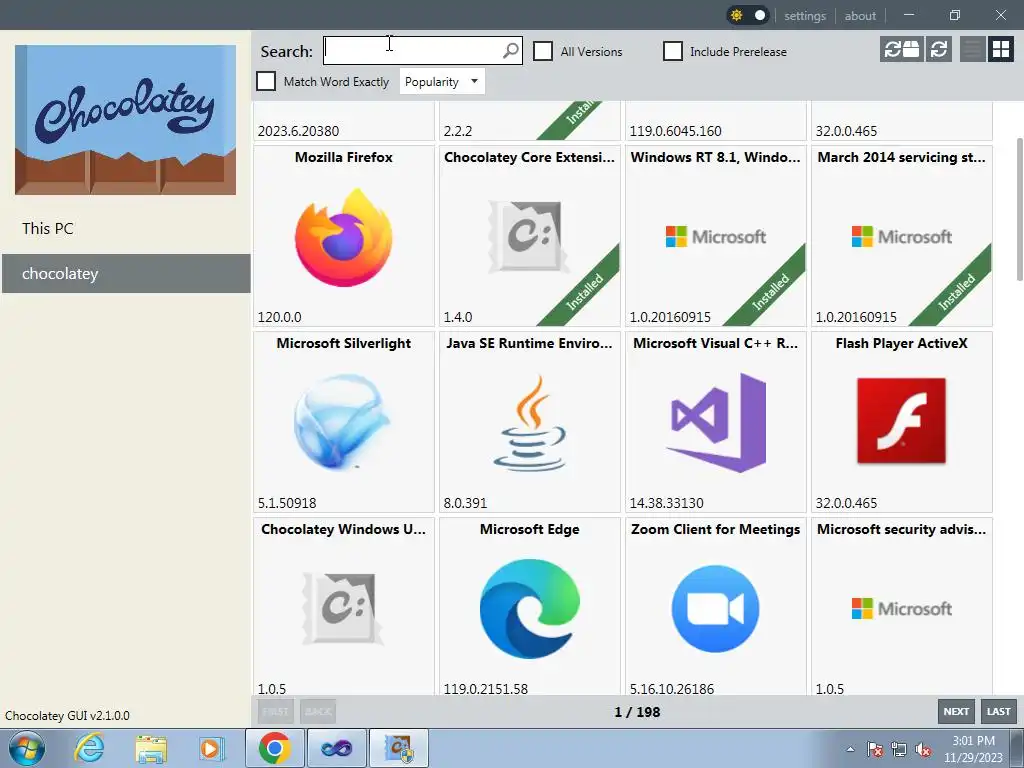Open settings from the title bar

click(805, 16)
